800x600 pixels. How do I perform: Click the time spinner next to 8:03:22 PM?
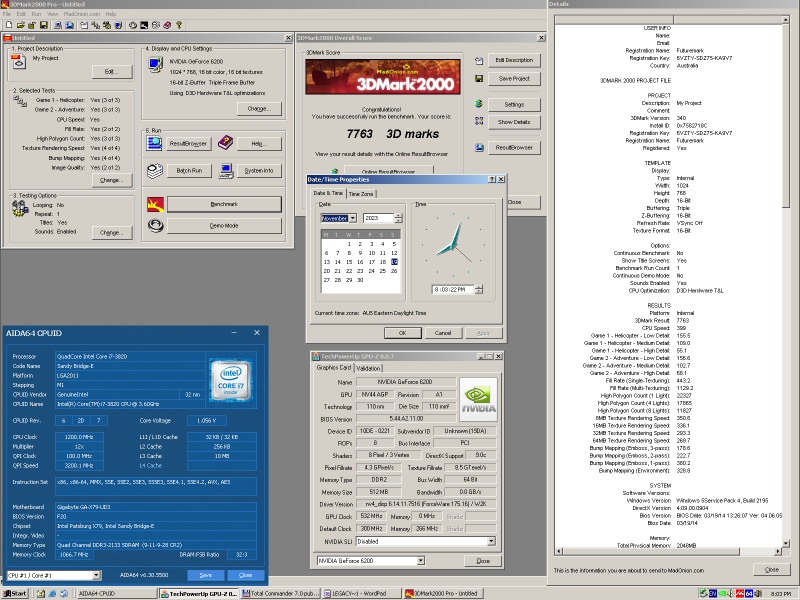coord(479,289)
